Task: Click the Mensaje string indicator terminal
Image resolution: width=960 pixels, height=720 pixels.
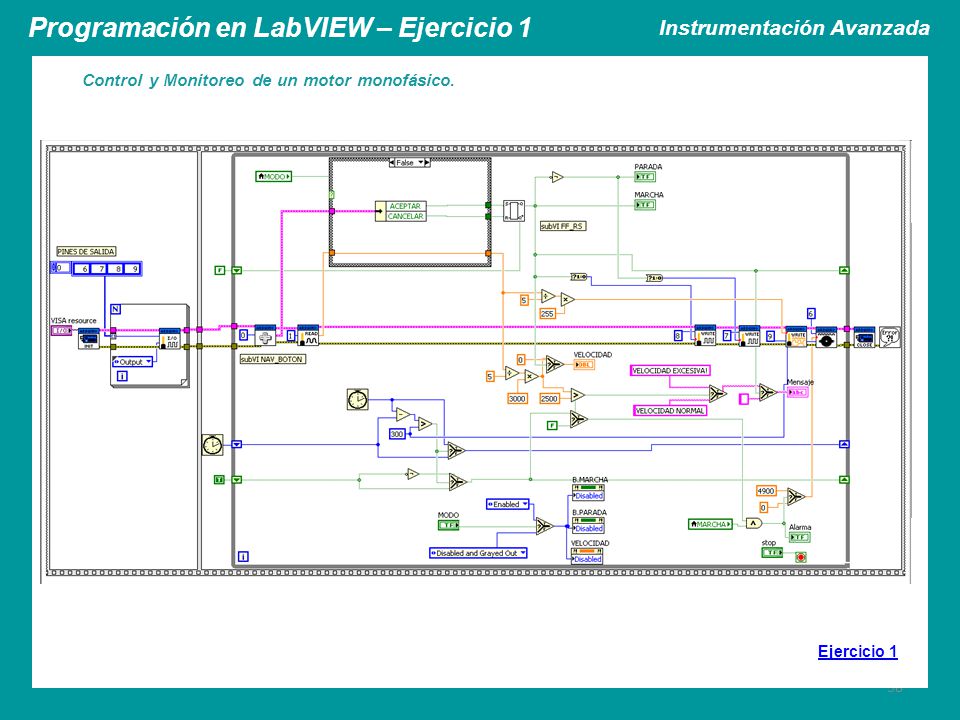Action: pos(797,392)
